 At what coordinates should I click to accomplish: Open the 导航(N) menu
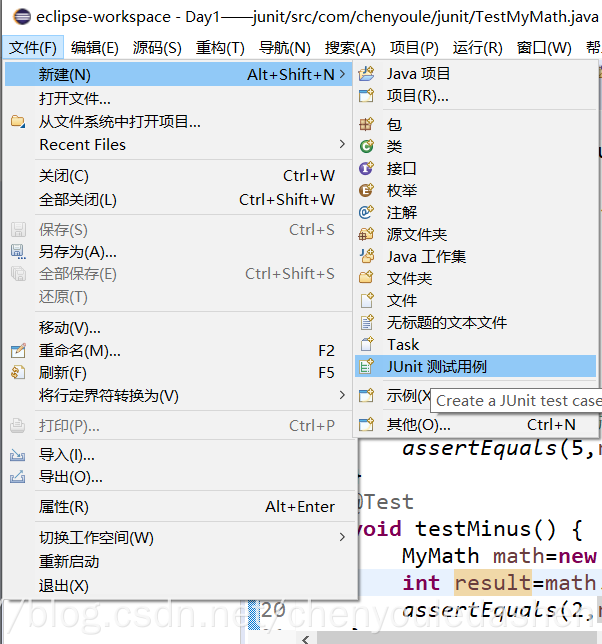pyautogui.click(x=285, y=48)
